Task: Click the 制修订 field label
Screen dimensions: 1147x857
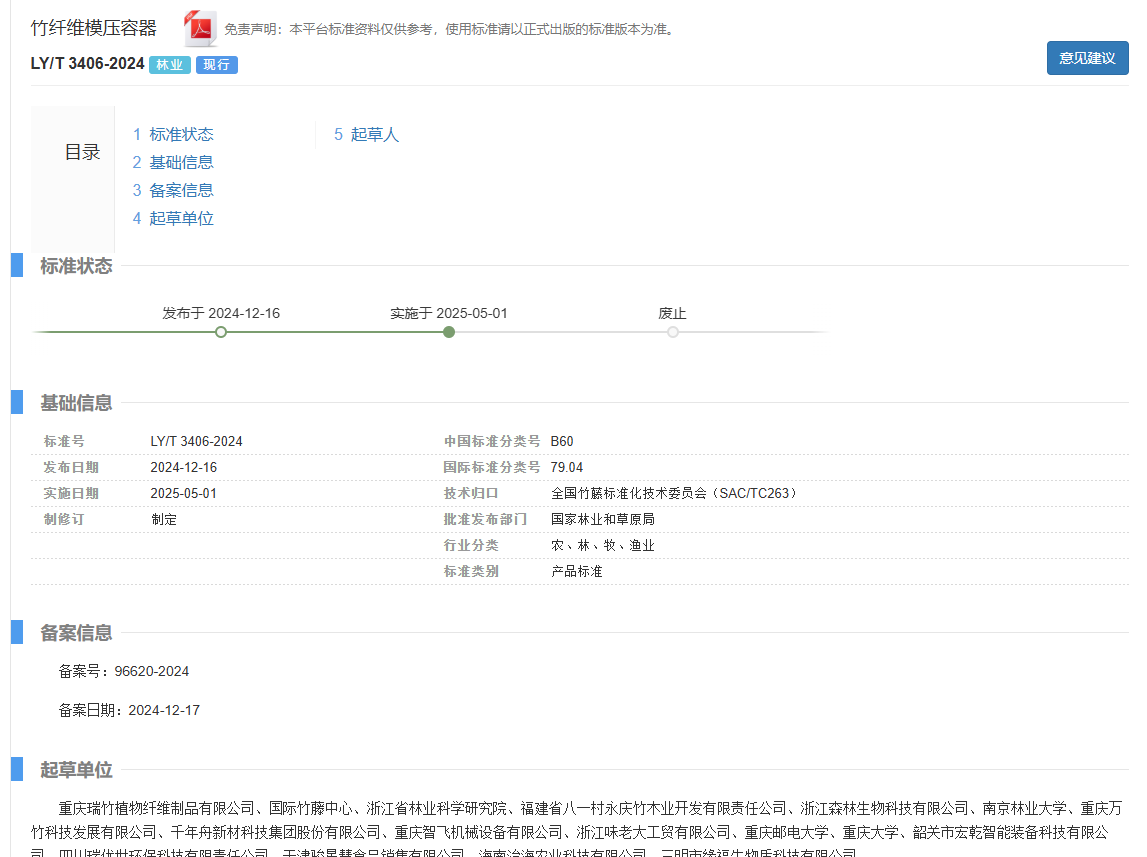Action: 64,519
